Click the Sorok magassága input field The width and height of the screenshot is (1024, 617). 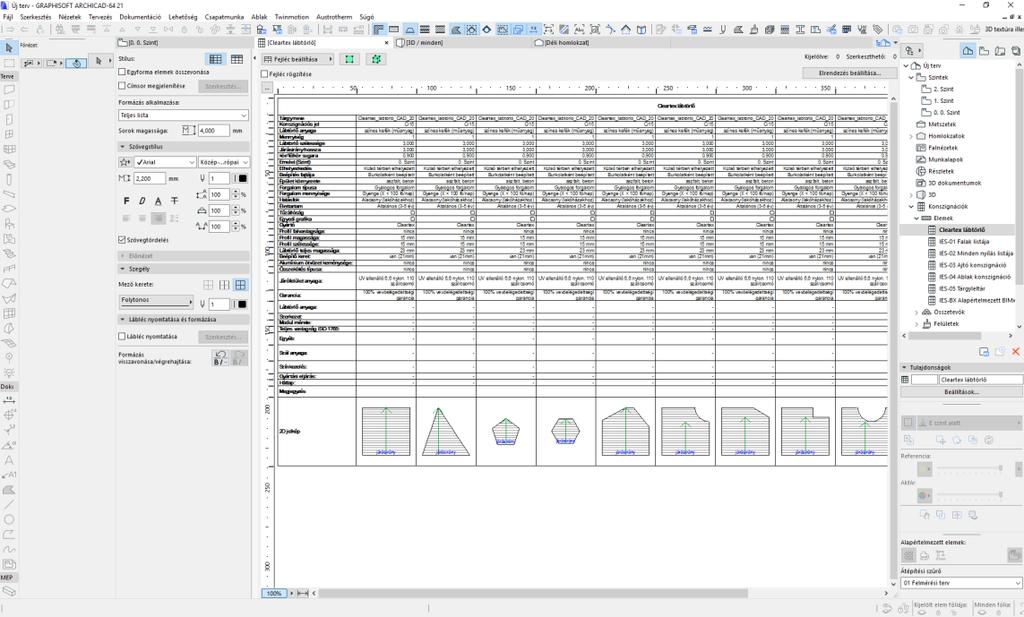tap(214, 131)
